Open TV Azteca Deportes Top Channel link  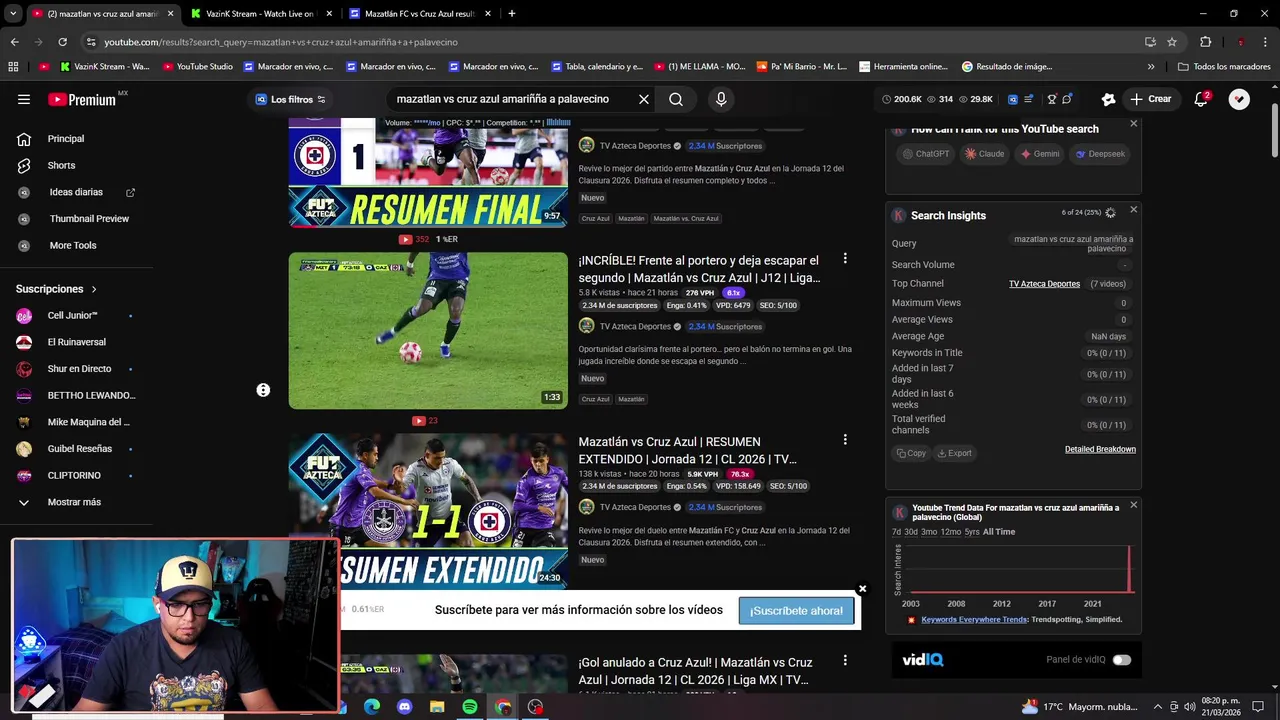click(1044, 284)
